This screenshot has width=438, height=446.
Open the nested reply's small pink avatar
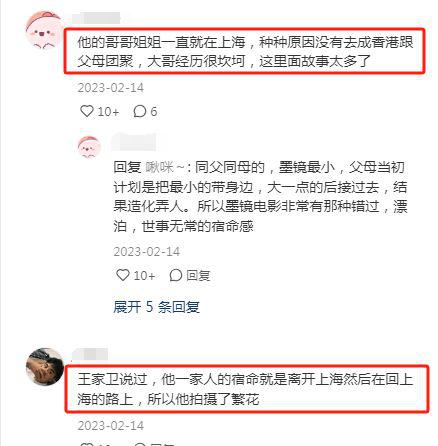[x=89, y=147]
